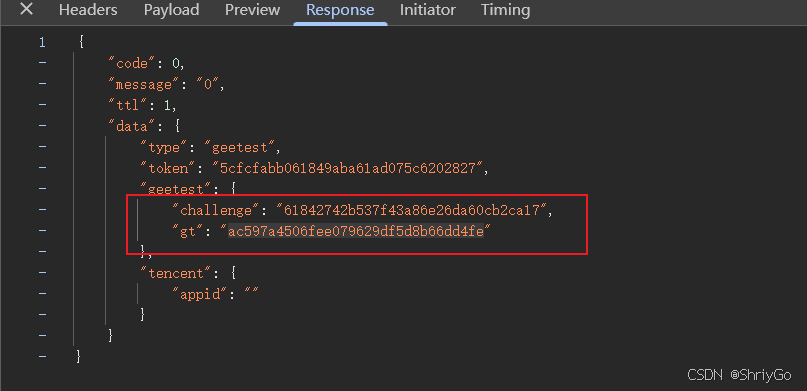Click the "code" key line
Image resolution: width=807 pixels, height=391 pixels.
(146, 64)
